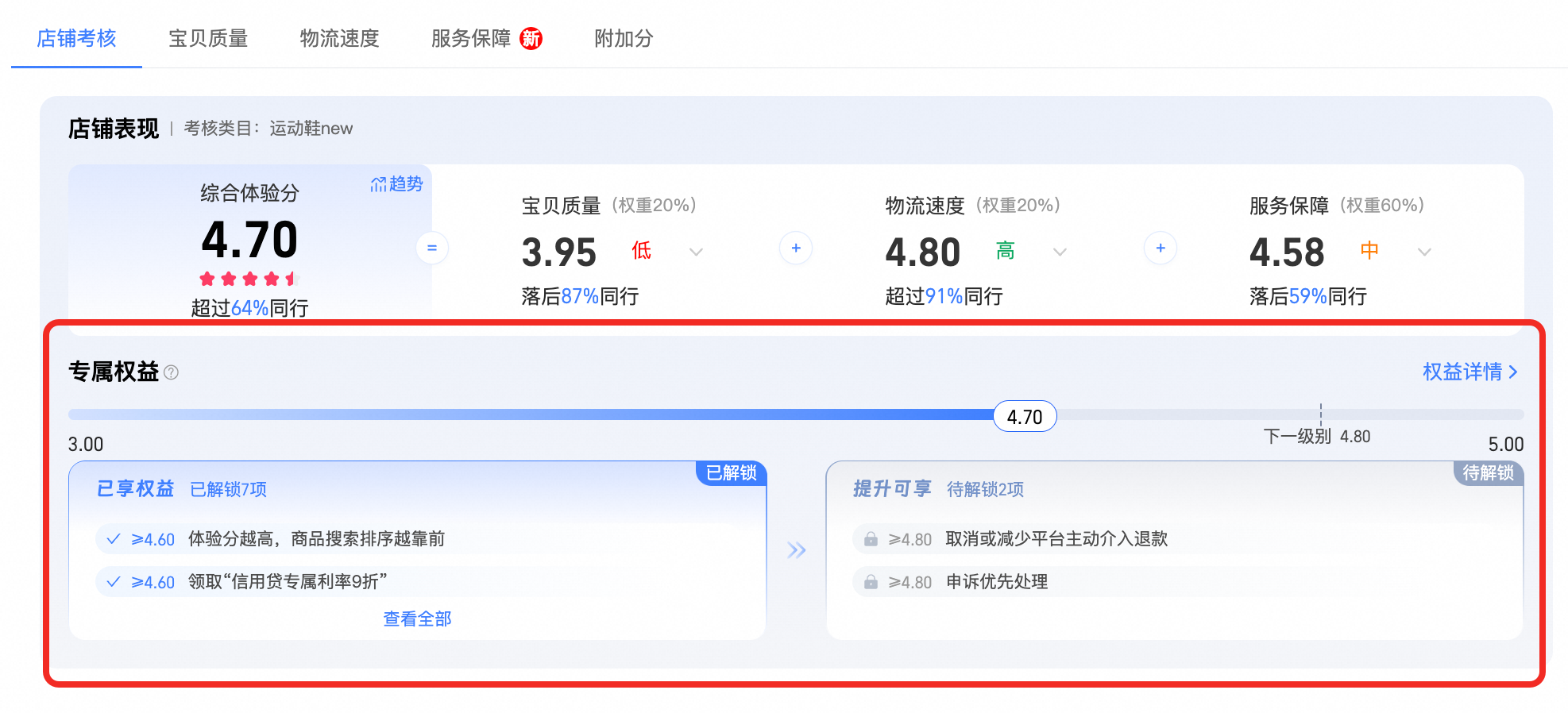Click lock icon beside 取消或减少平台主动介入退款
The height and width of the screenshot is (713, 1568).
click(871, 539)
